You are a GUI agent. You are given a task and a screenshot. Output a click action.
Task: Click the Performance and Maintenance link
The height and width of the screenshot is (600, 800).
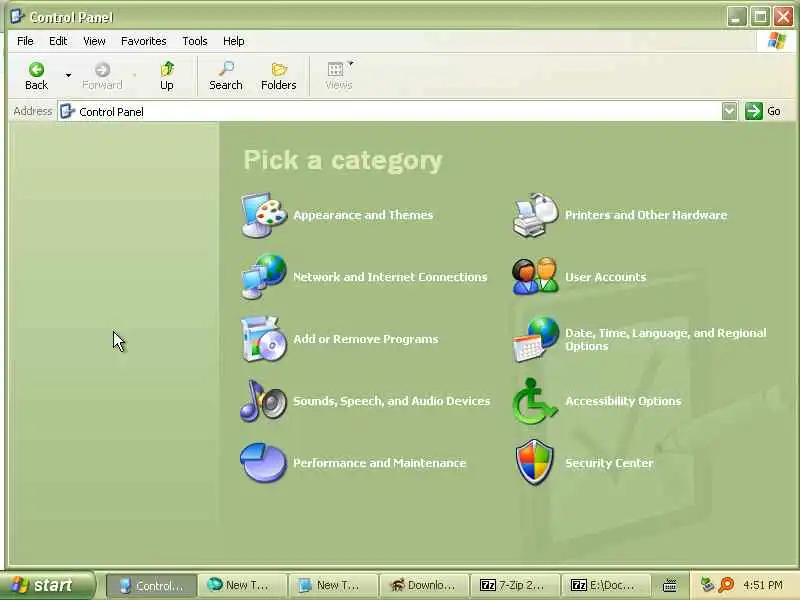pyautogui.click(x=380, y=463)
